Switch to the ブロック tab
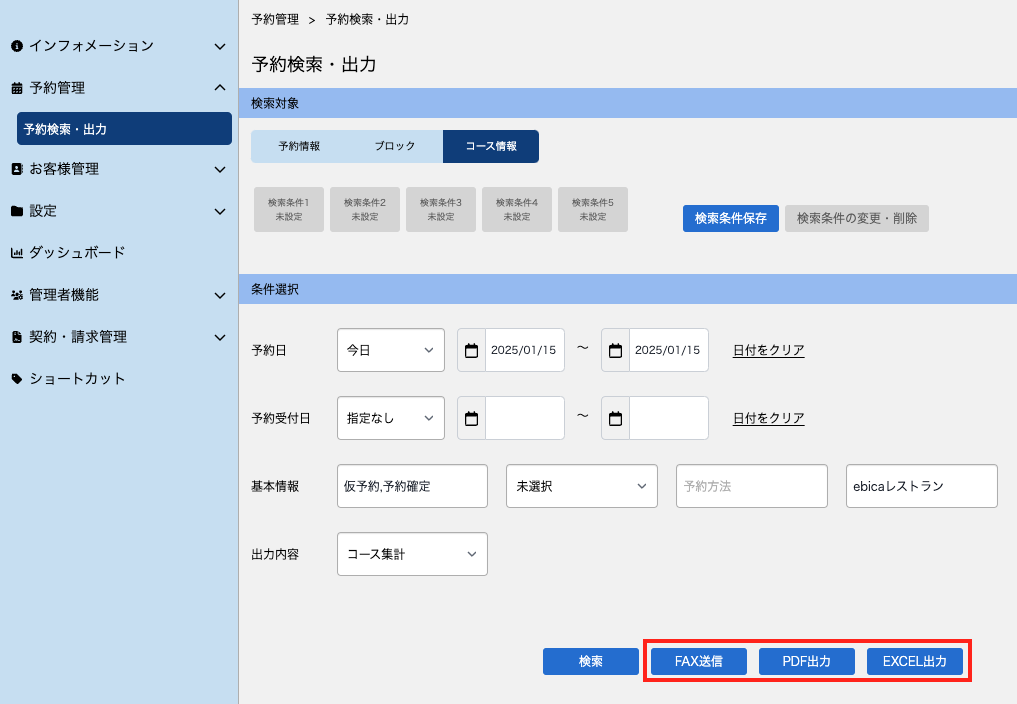 click(395, 147)
